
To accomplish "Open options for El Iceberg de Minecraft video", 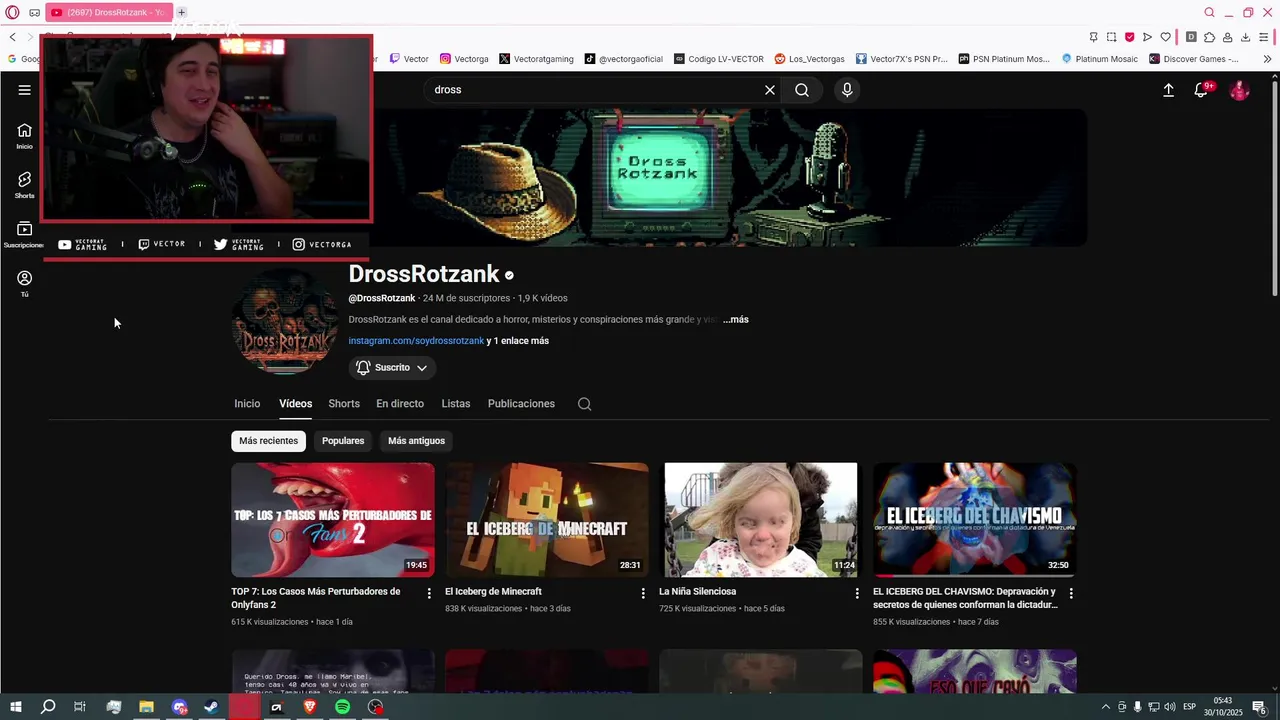I will (x=643, y=593).
